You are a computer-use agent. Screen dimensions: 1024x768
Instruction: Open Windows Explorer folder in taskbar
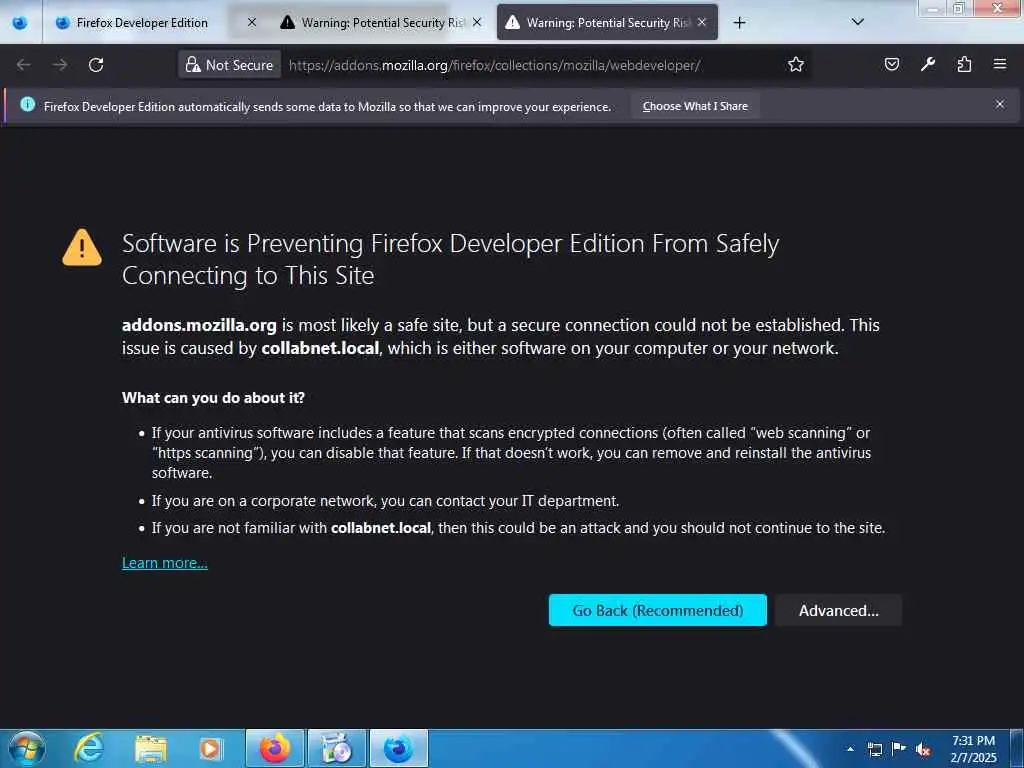coord(151,748)
